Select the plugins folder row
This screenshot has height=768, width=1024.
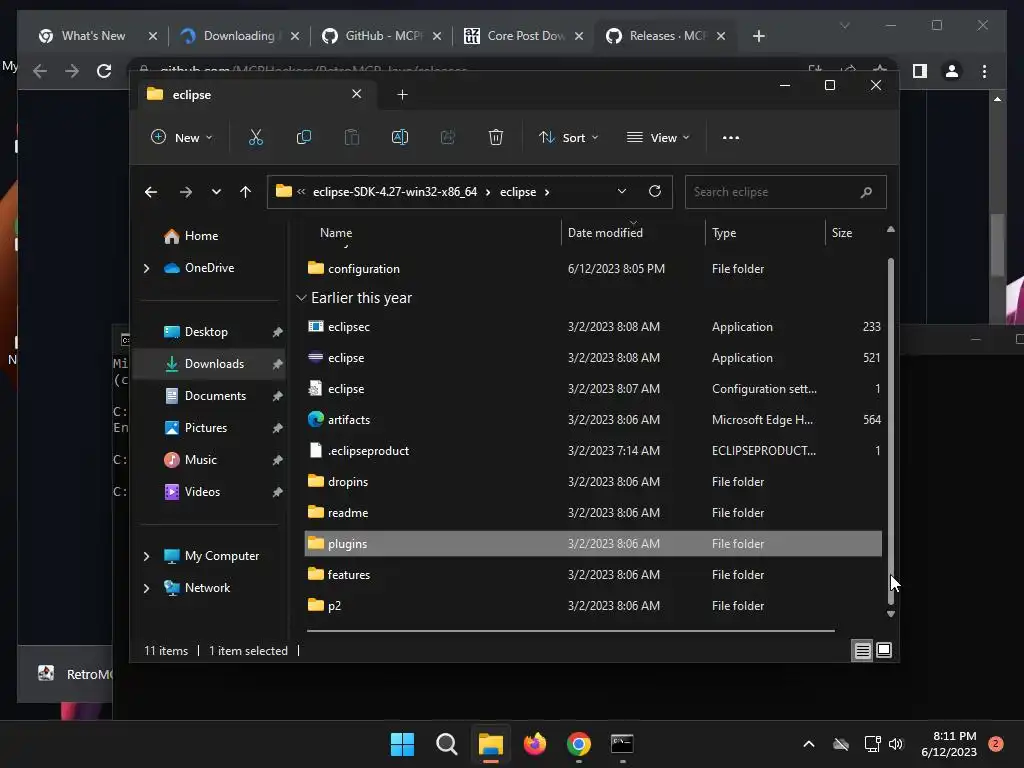click(593, 544)
